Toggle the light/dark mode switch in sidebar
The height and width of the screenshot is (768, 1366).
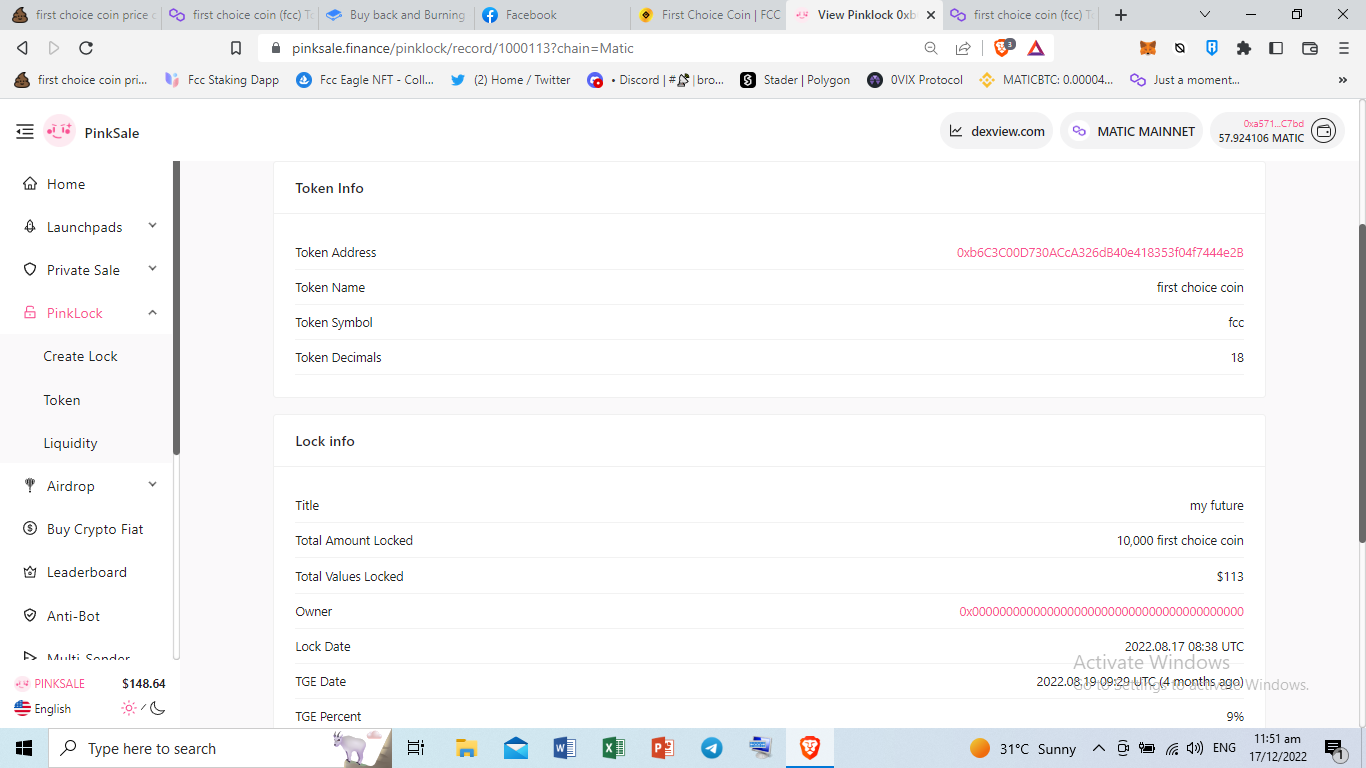[143, 708]
